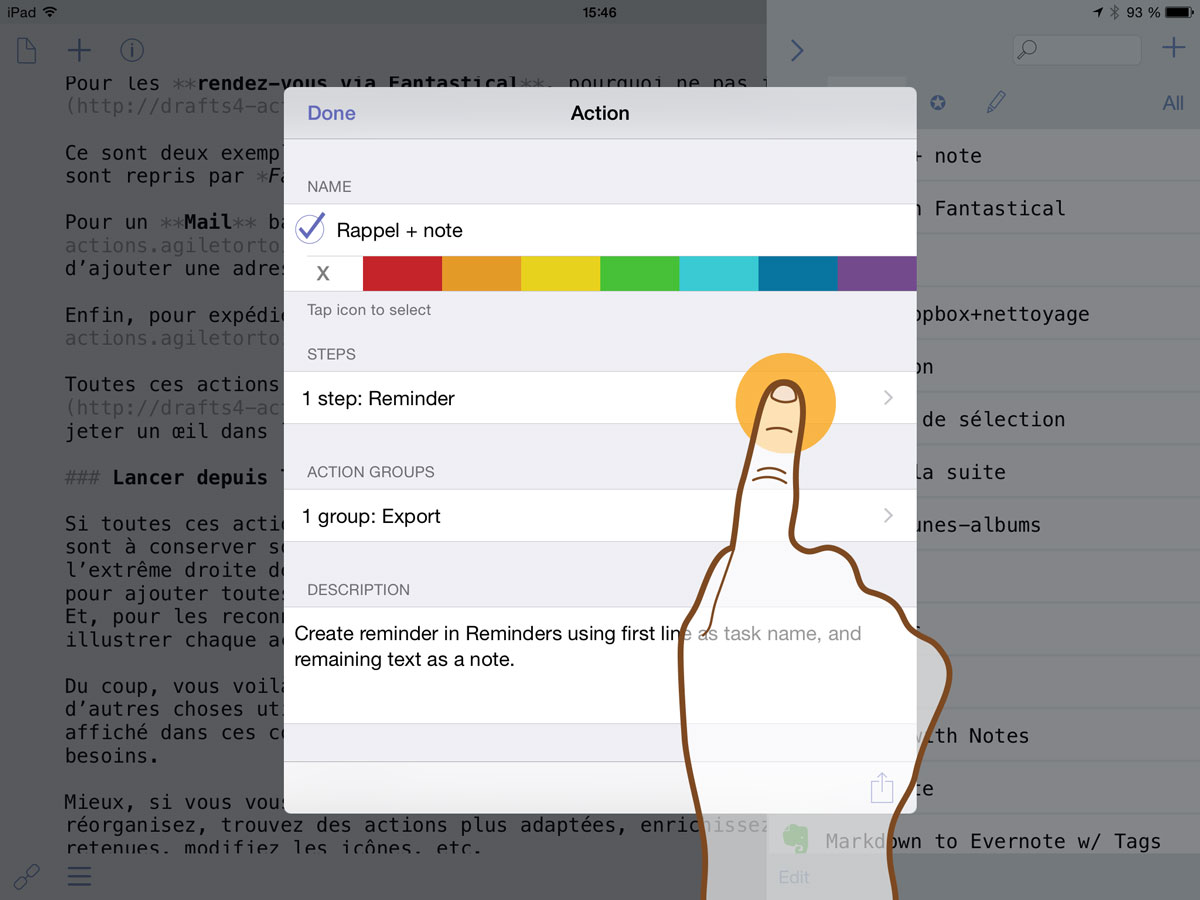Screen dimensions: 1200x900
Task: Tap the 'with Notes' action in the list
Action: pyautogui.click(x=1058, y=736)
